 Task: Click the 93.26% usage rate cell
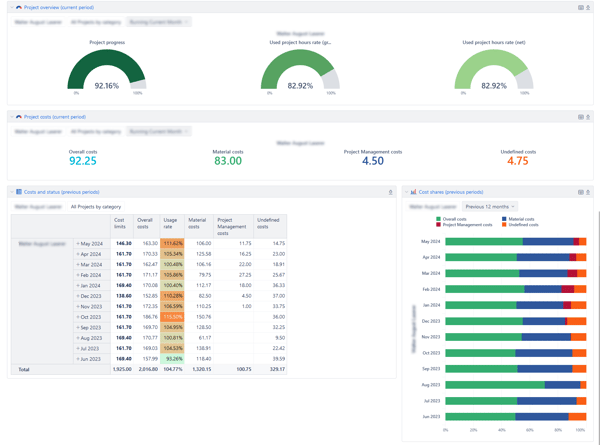click(172, 359)
